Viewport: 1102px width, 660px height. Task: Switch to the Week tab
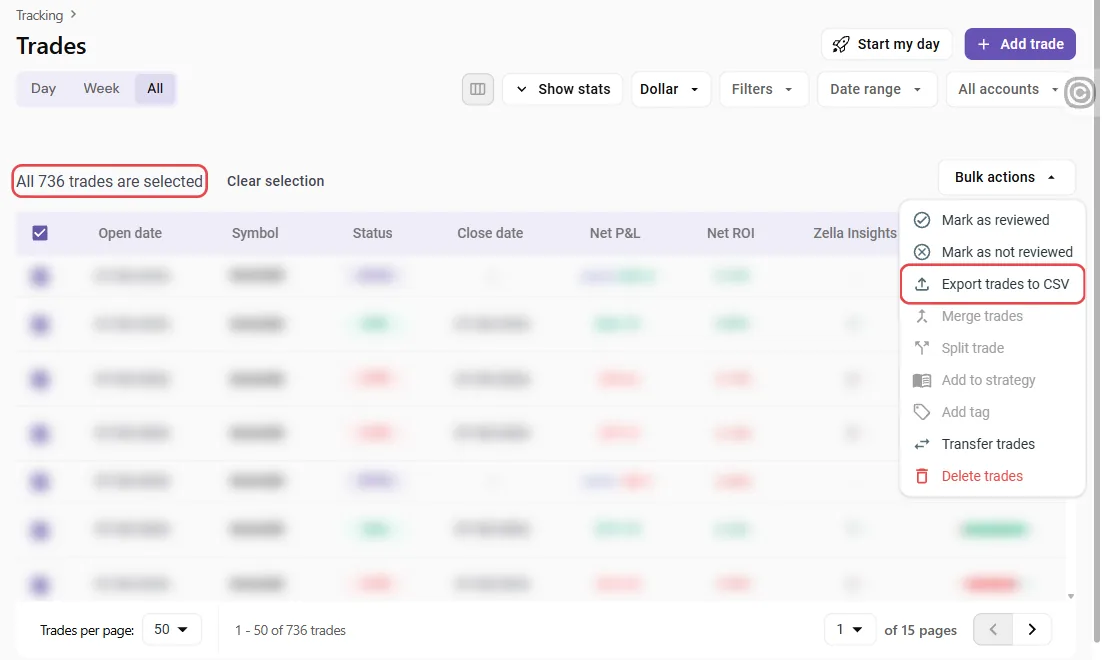(x=101, y=89)
